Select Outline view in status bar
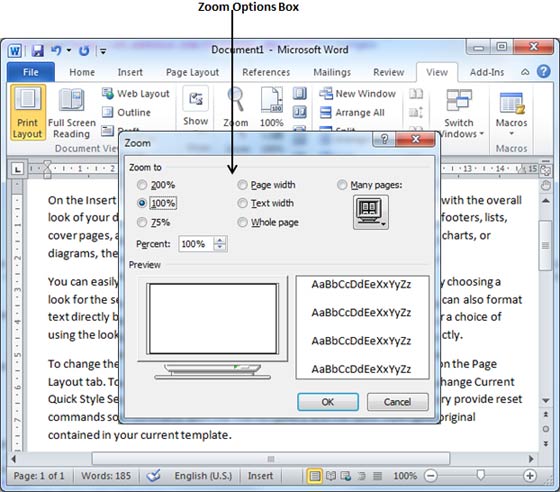Screen dimensions: 560x492 pos(361,476)
